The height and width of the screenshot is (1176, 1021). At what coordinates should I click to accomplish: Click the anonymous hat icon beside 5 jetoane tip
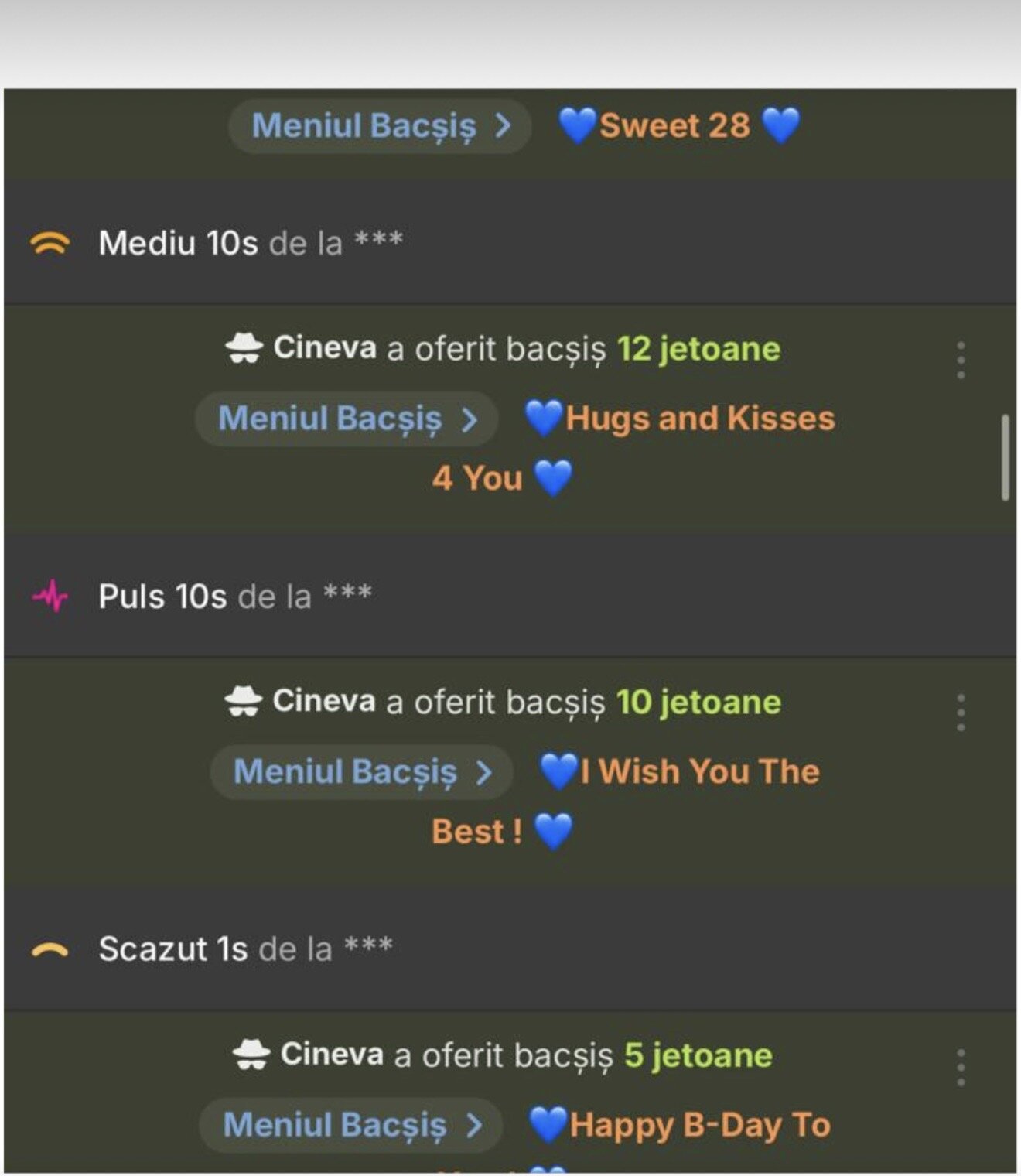click(251, 1055)
